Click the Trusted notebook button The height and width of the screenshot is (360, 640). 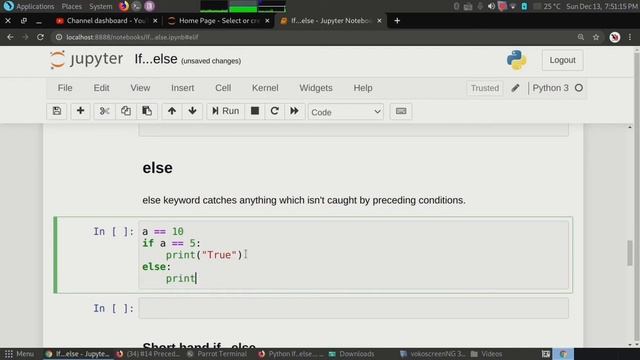click(484, 88)
